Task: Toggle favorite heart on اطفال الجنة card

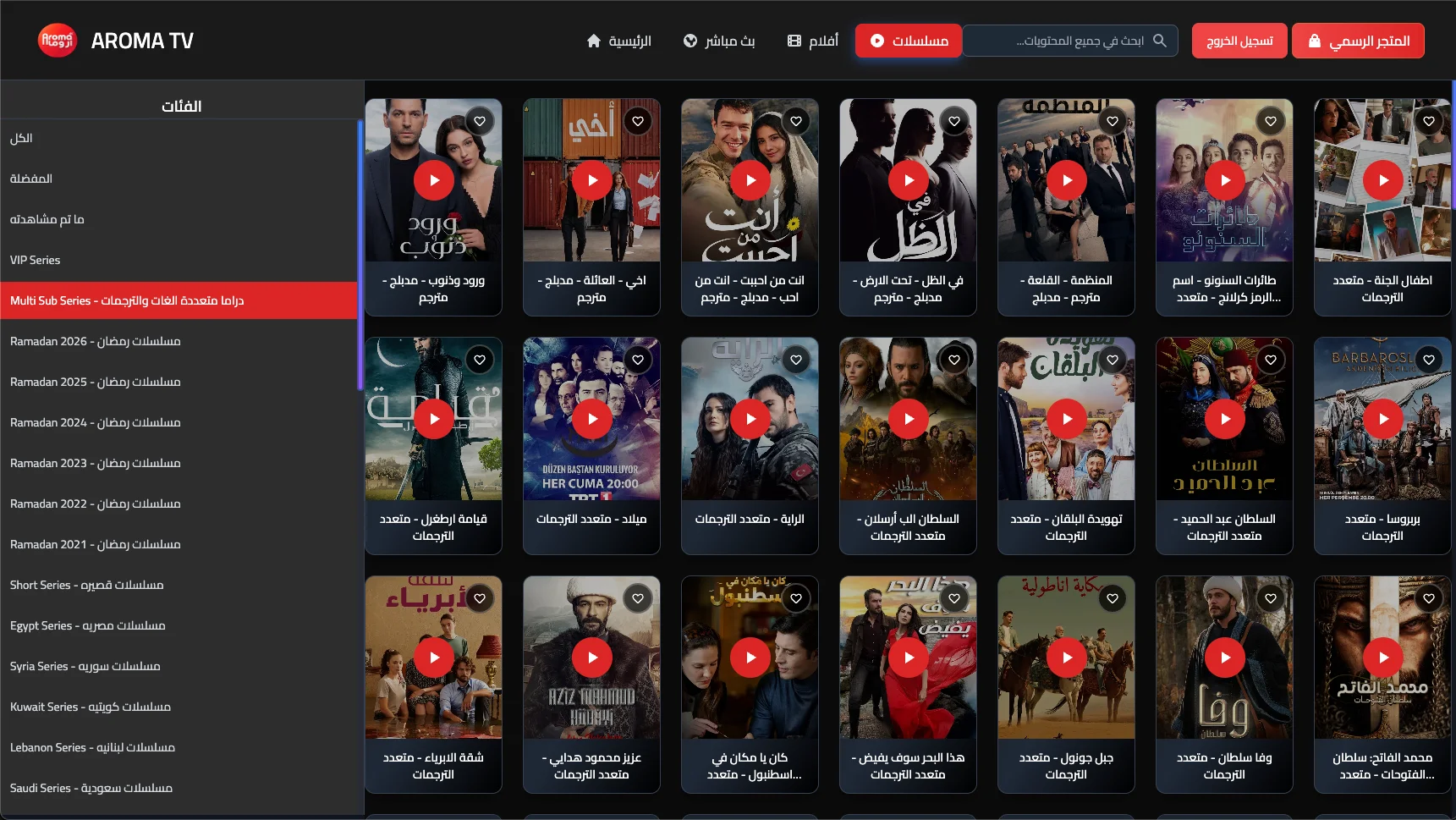Action: click(1429, 121)
